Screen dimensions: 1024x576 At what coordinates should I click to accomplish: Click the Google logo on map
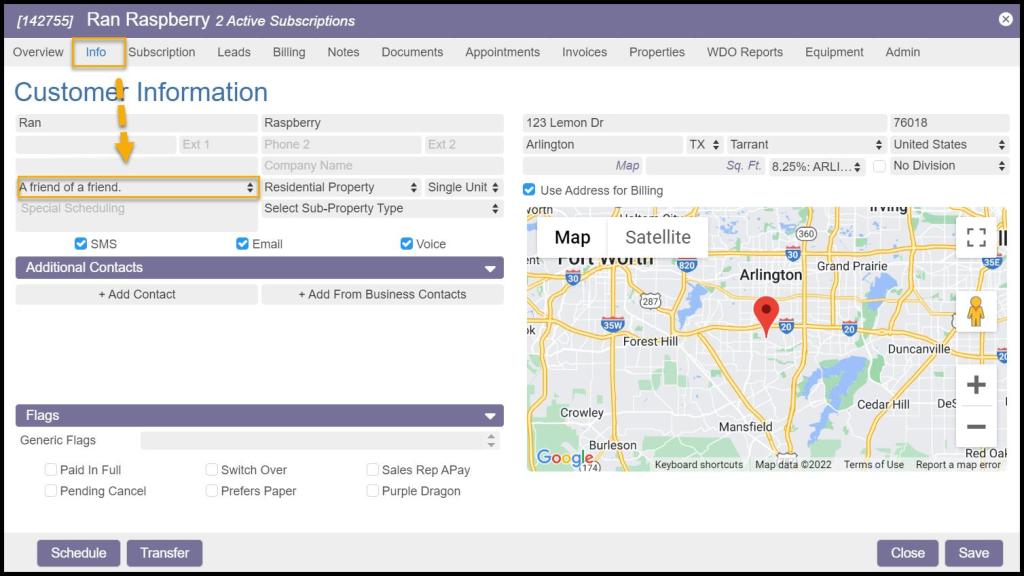click(x=565, y=458)
